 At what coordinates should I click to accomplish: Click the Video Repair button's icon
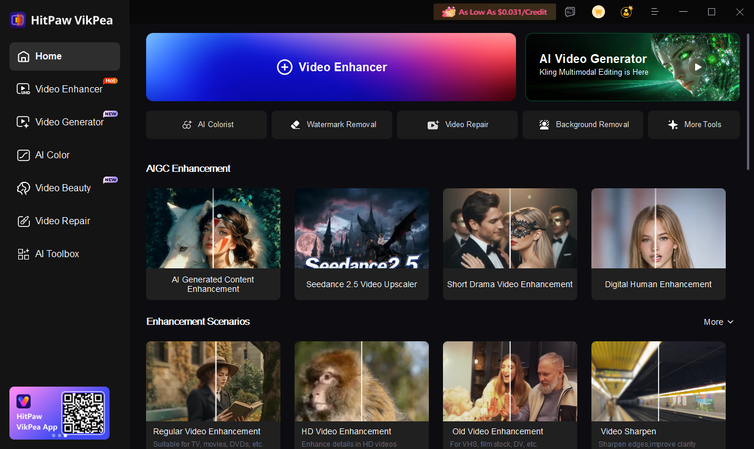(x=433, y=125)
